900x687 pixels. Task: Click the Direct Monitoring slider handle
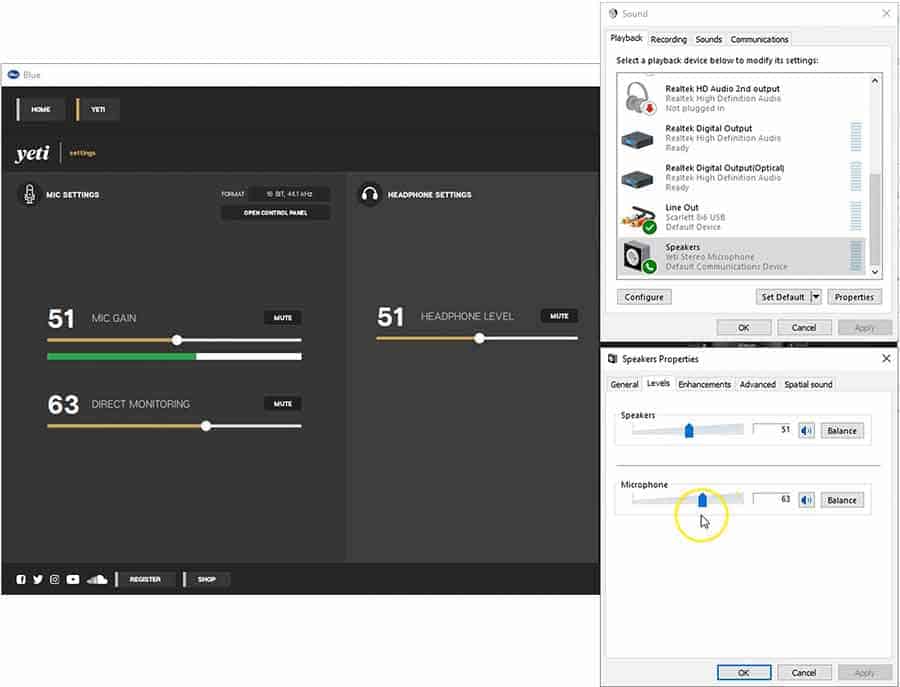[206, 426]
